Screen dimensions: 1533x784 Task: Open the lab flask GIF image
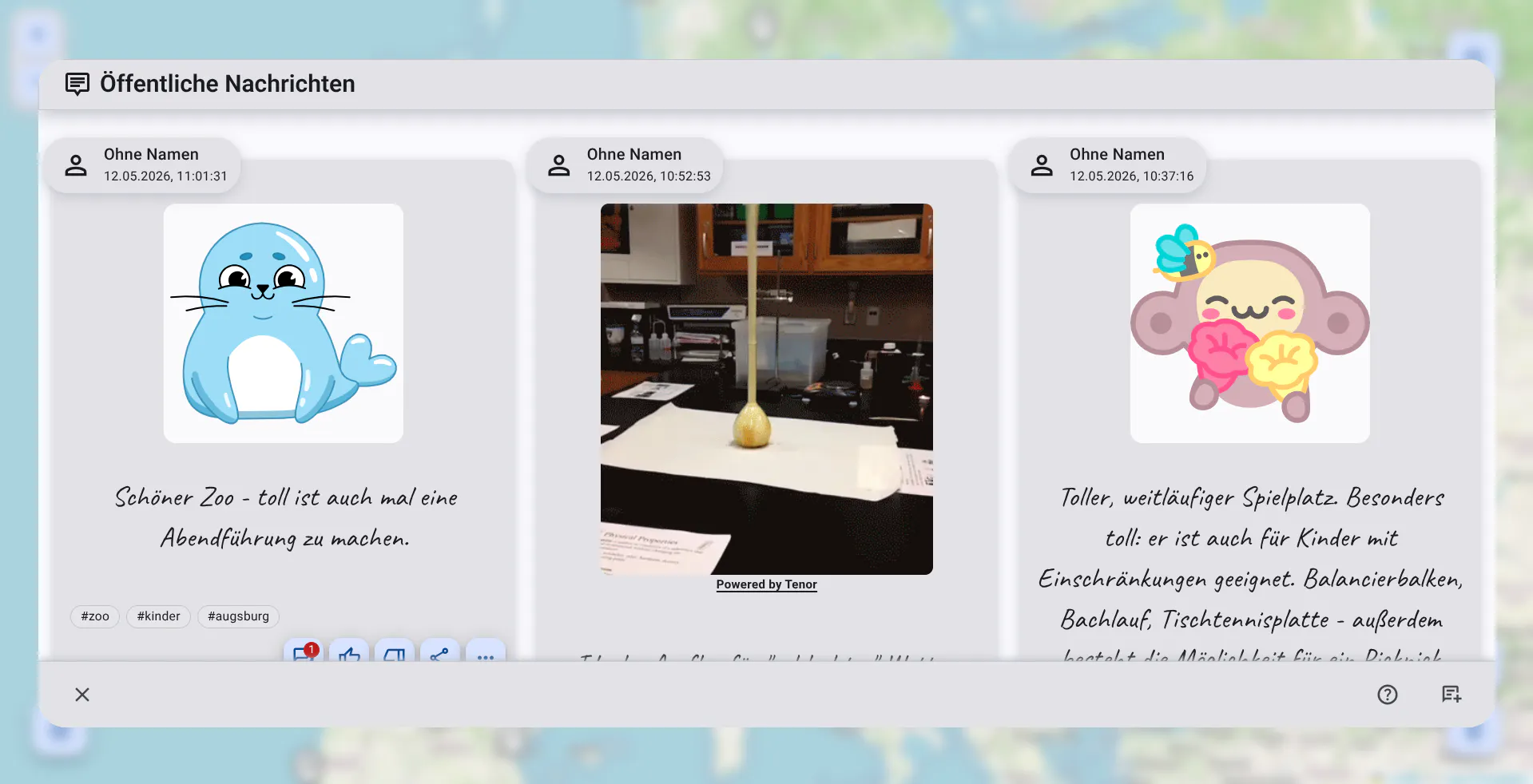pyautogui.click(x=767, y=389)
